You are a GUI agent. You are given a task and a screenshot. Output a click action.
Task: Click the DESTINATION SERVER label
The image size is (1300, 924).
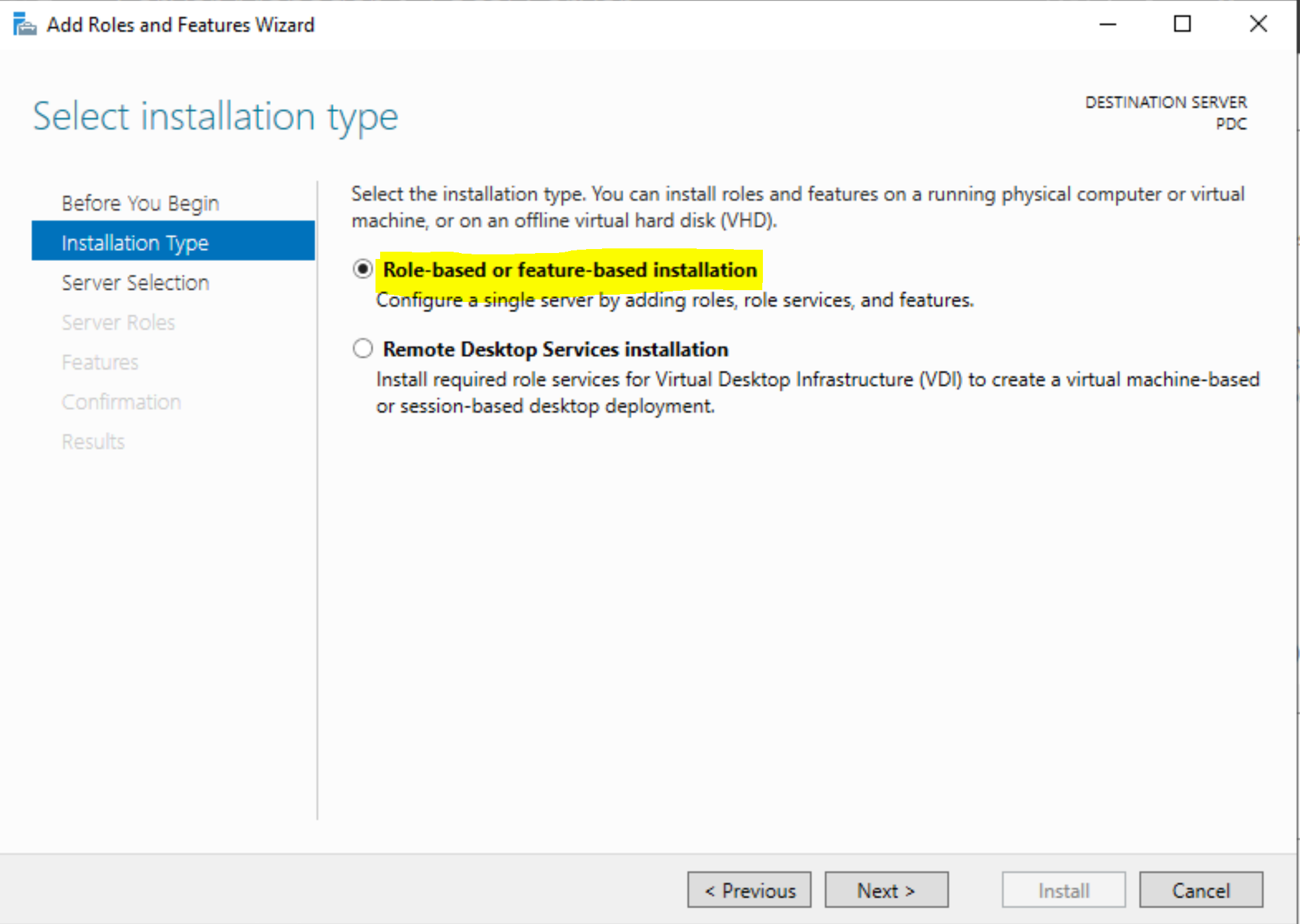point(1166,102)
